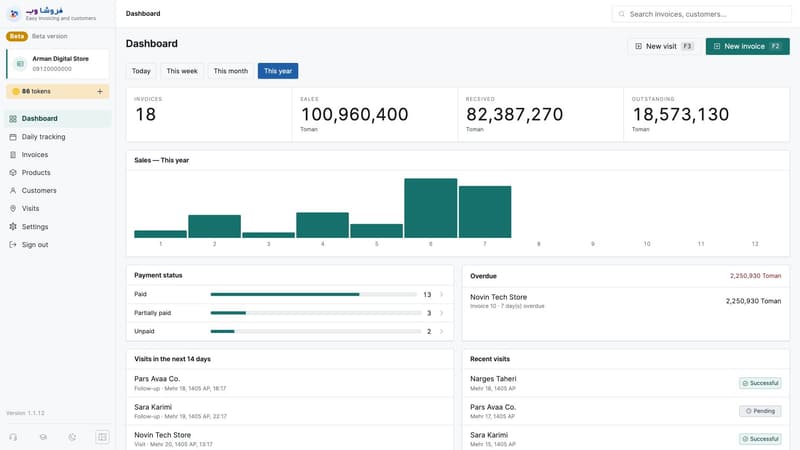Click the Sales value 100,960,400
800x450 pixels.
pos(355,114)
